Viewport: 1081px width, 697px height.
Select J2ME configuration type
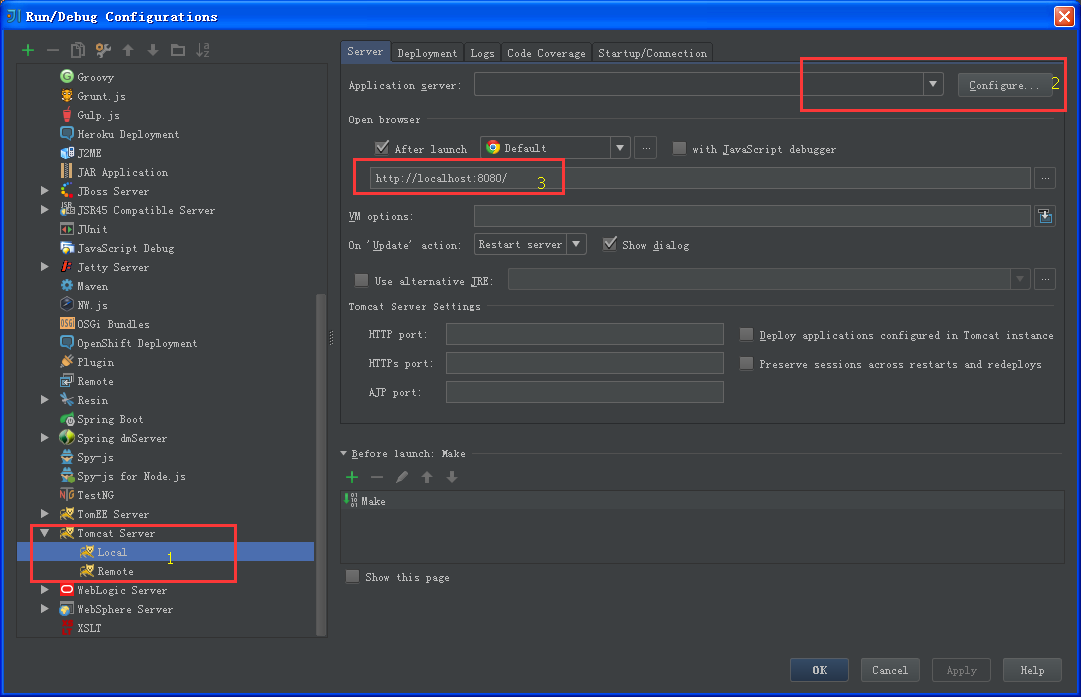pyautogui.click(x=89, y=153)
